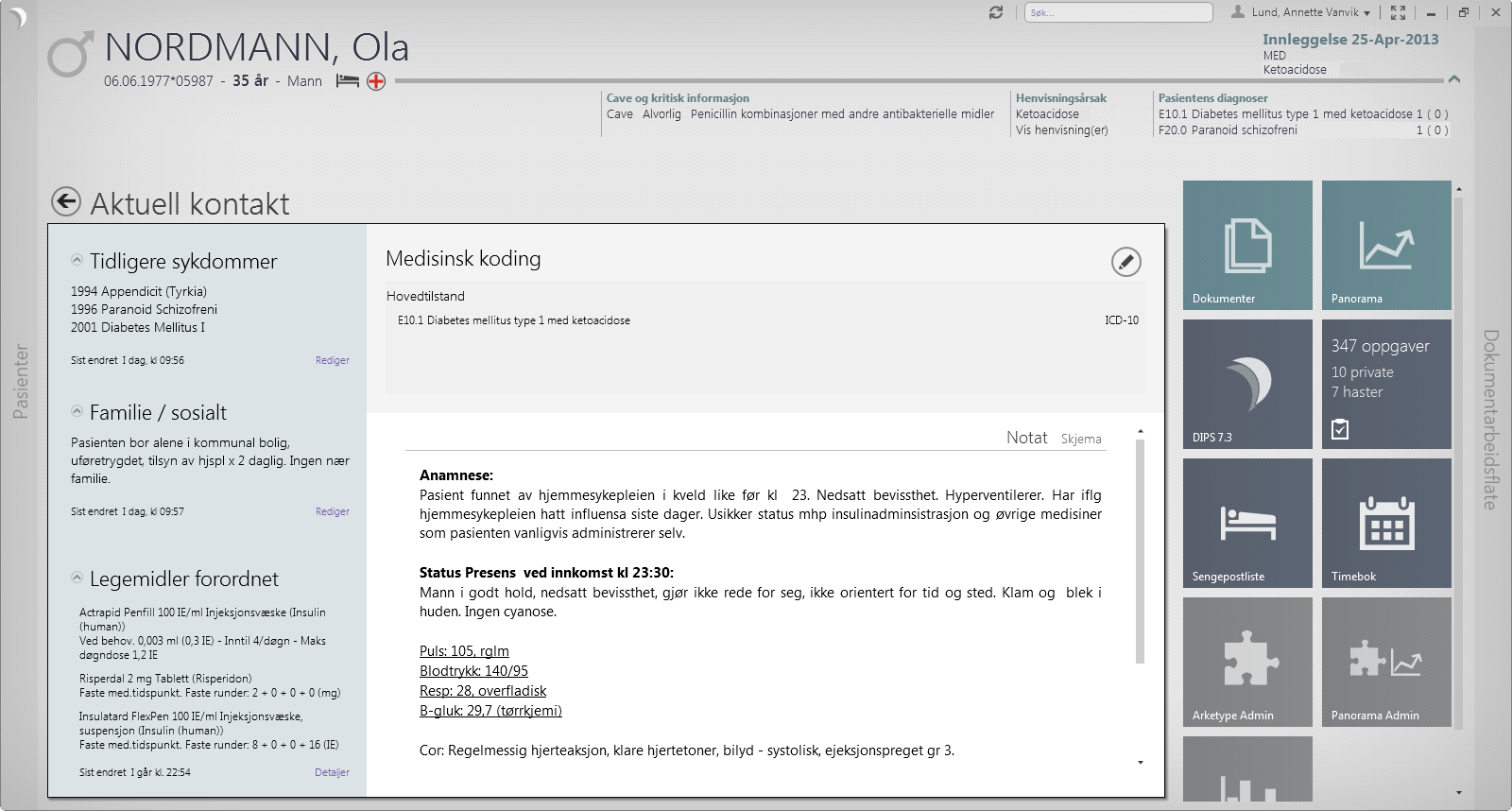Open the Dokumenter tile

[x=1247, y=245]
